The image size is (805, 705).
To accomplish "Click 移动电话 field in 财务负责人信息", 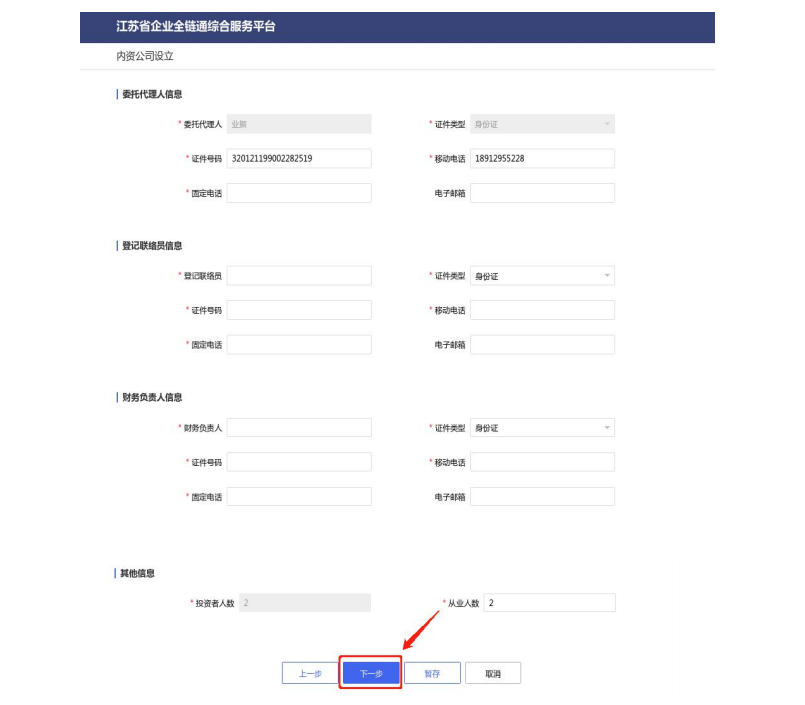I will 543,462.
